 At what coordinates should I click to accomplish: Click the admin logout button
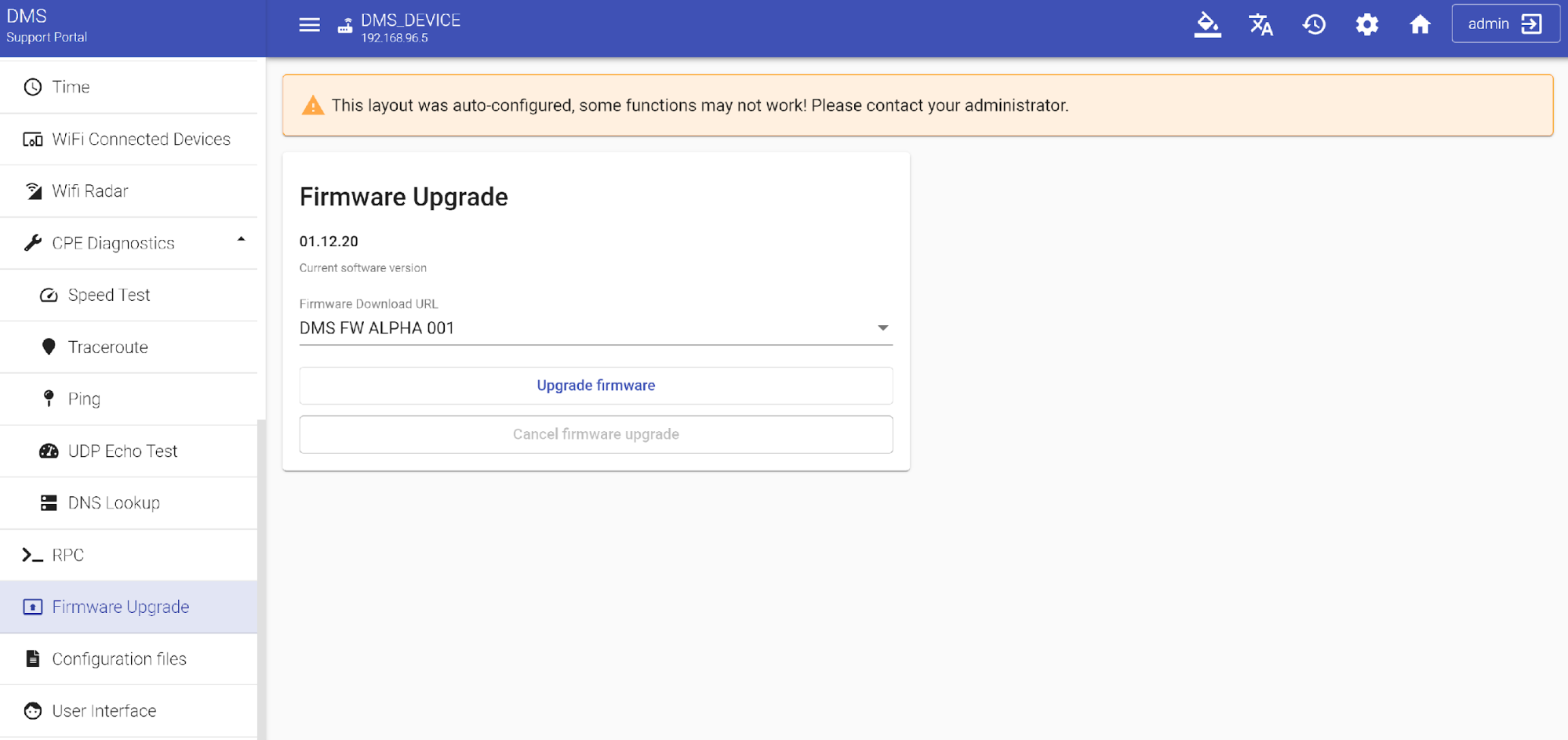[1504, 24]
